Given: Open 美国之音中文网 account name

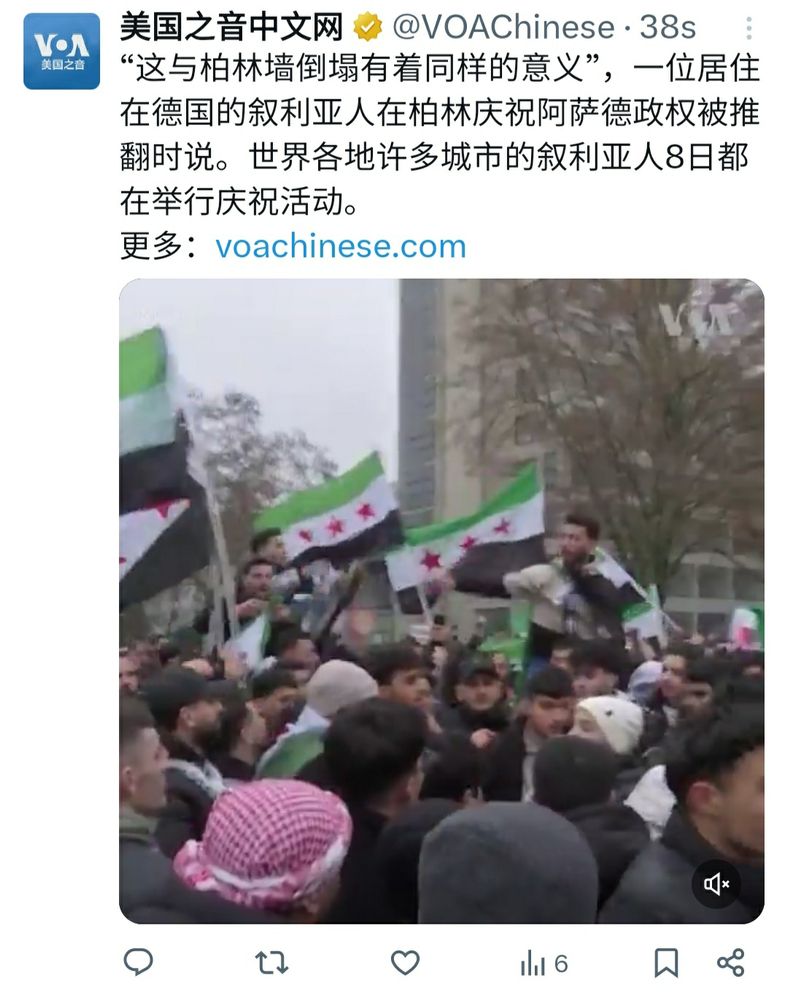Looking at the screenshot, I should (x=232, y=27).
